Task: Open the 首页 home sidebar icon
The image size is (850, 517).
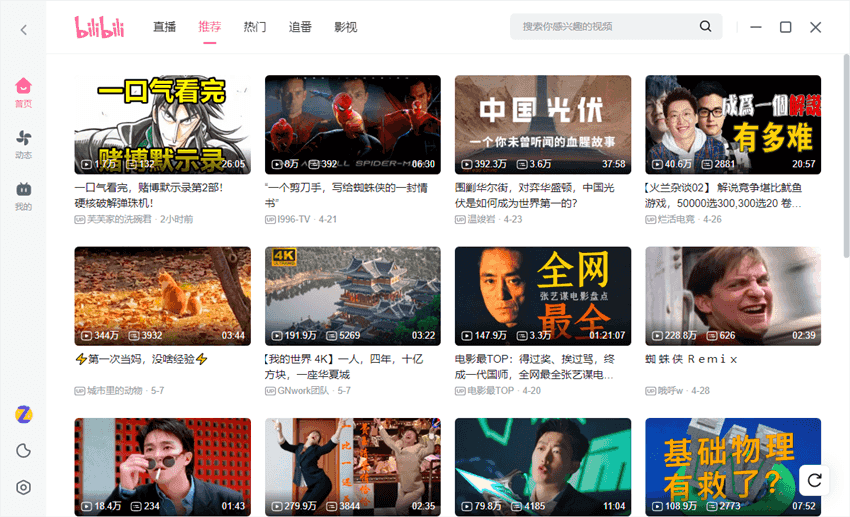Action: click(x=23, y=93)
